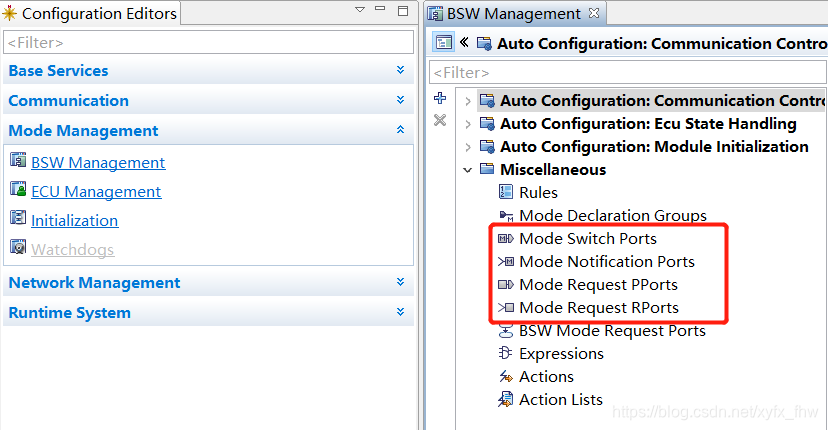Viewport: 828px width, 430px height.
Task: Click the Watchdogs icon
Action: pyautogui.click(x=18, y=246)
